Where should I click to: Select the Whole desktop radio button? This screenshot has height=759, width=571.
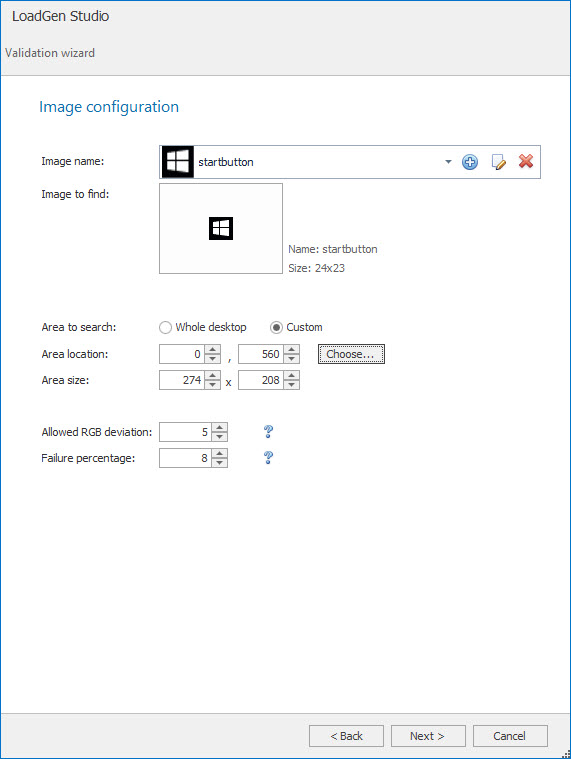click(x=165, y=328)
